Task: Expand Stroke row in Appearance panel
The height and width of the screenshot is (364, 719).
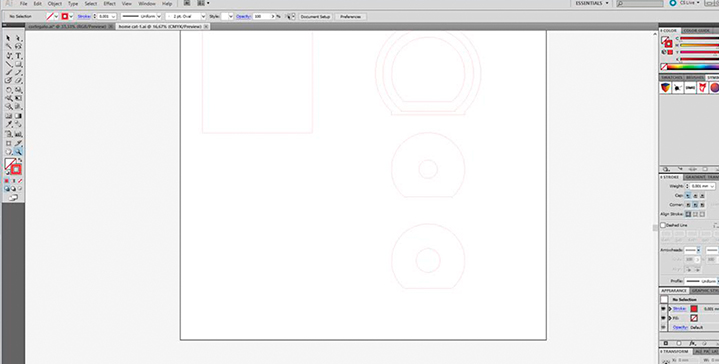Action: tap(670, 309)
